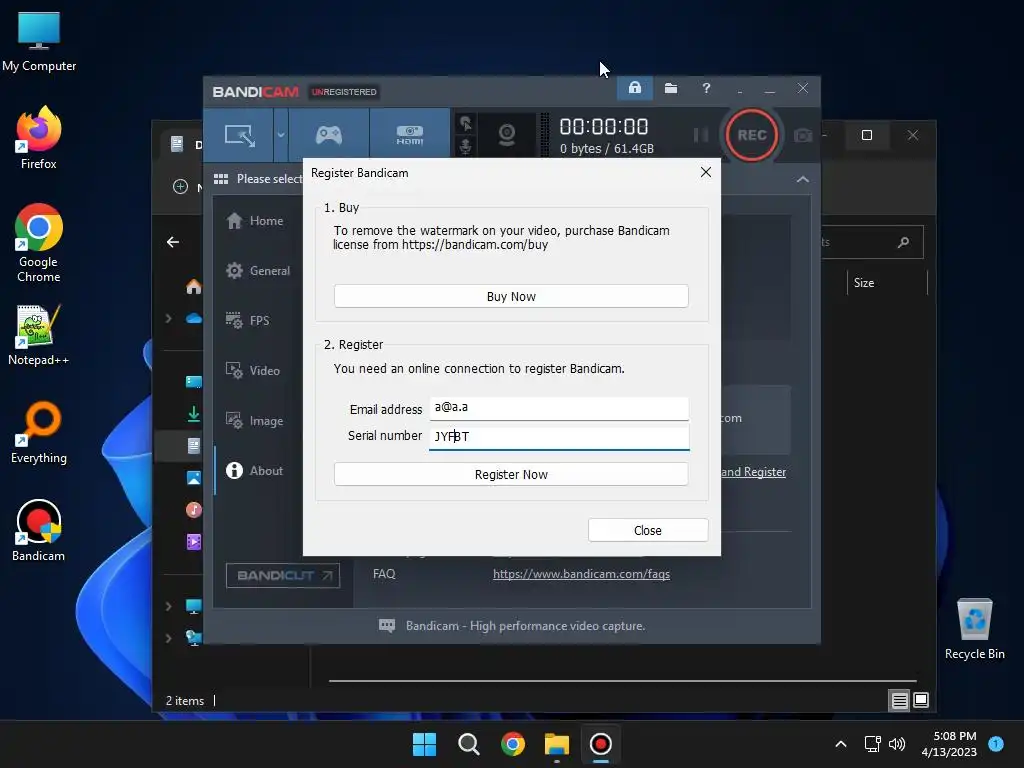This screenshot has width=1024, height=768.
Task: Toggle the webcam overlay icon
Action: [507, 135]
